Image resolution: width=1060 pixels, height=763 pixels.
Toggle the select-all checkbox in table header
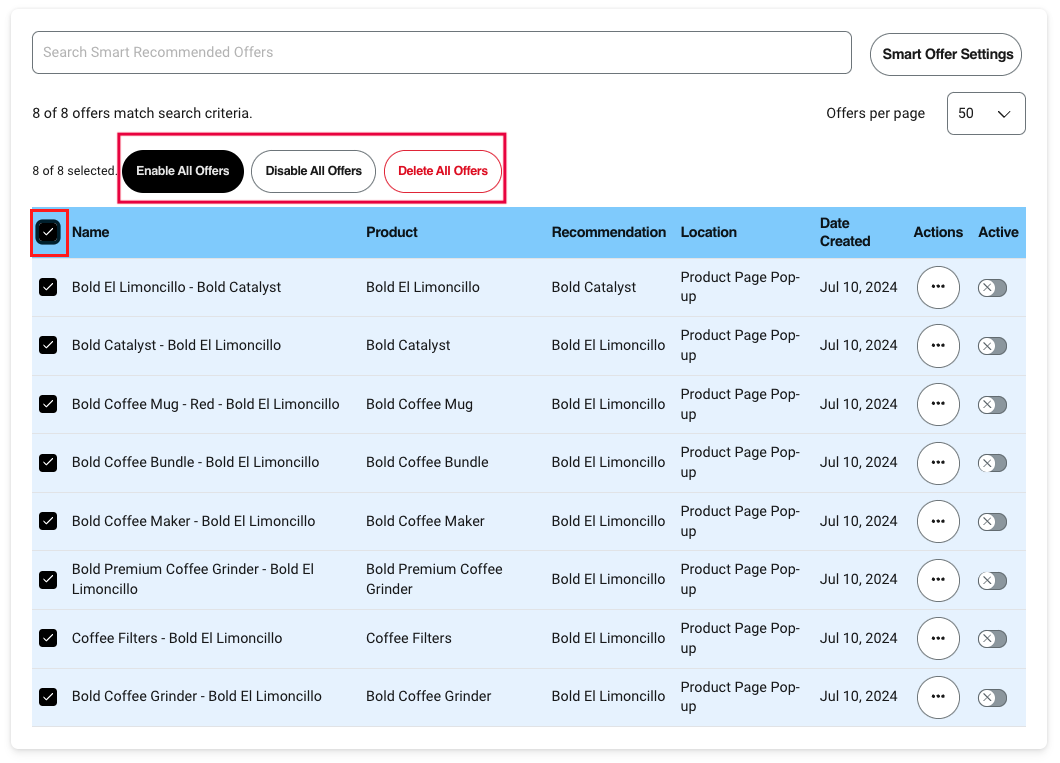pos(48,232)
